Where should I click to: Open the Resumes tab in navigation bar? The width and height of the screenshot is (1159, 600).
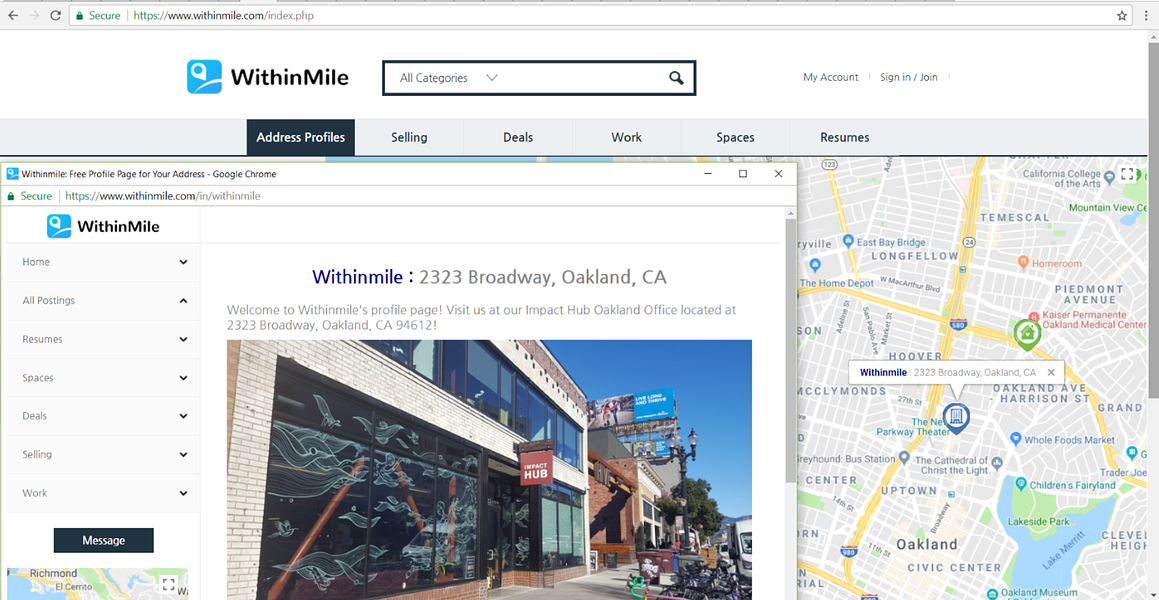click(845, 137)
